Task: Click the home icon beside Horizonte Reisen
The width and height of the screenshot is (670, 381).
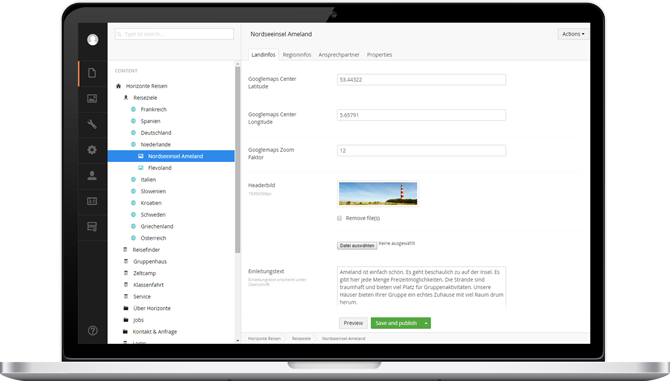Action: coord(118,86)
